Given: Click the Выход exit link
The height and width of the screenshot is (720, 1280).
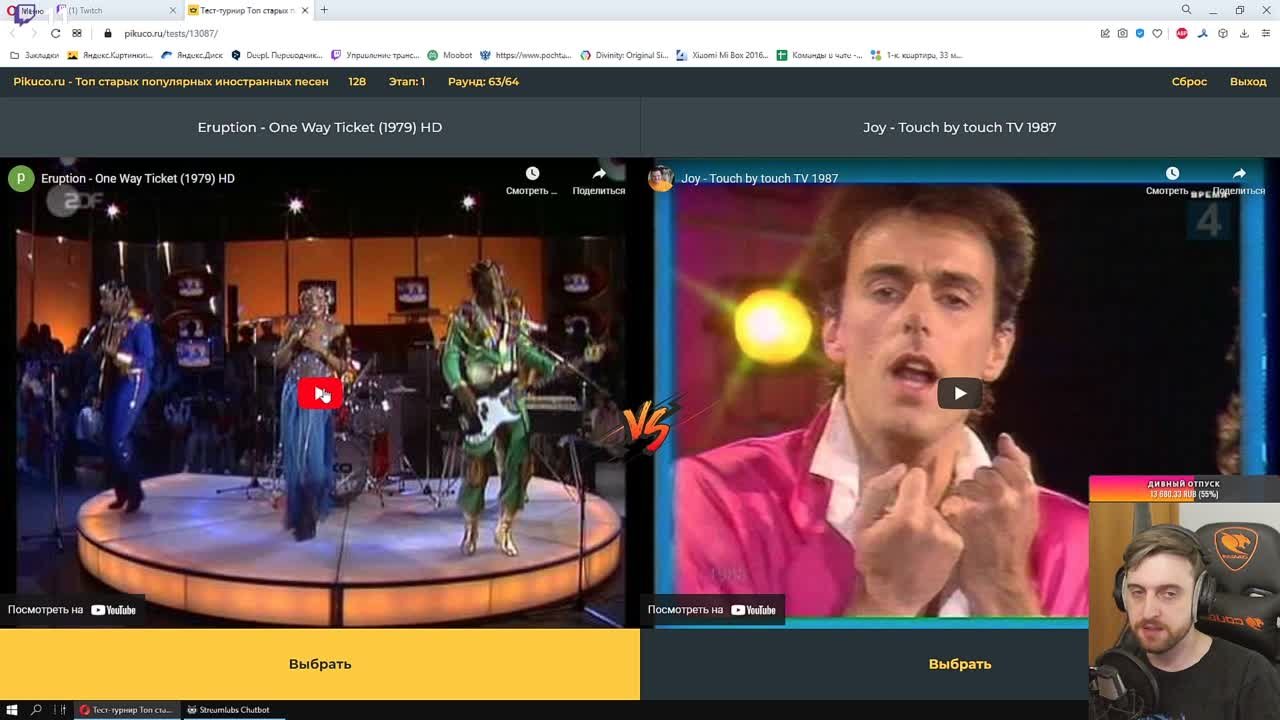Looking at the screenshot, I should point(1248,82).
